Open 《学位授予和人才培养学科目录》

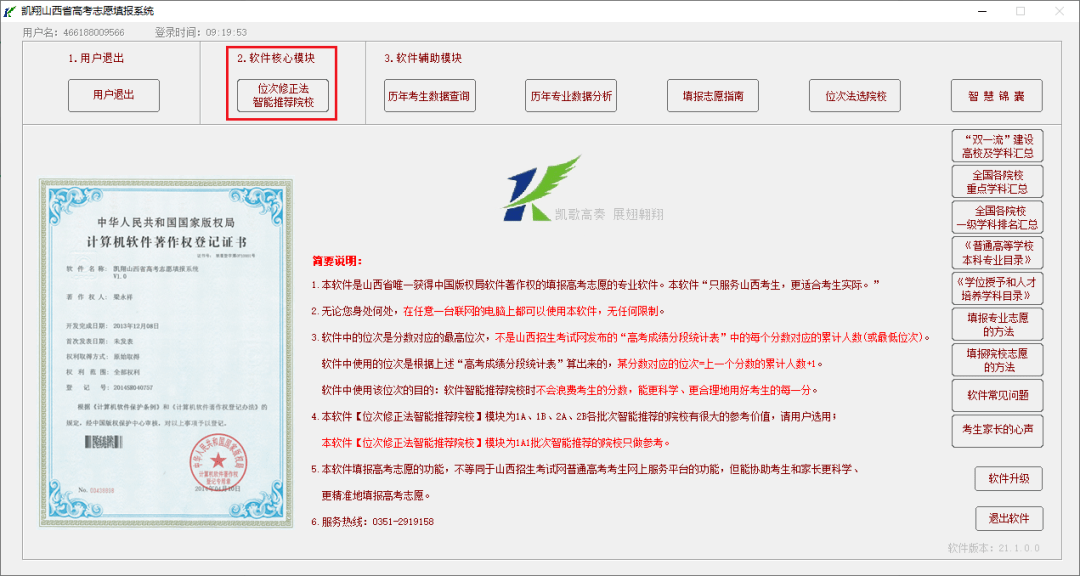pos(997,289)
